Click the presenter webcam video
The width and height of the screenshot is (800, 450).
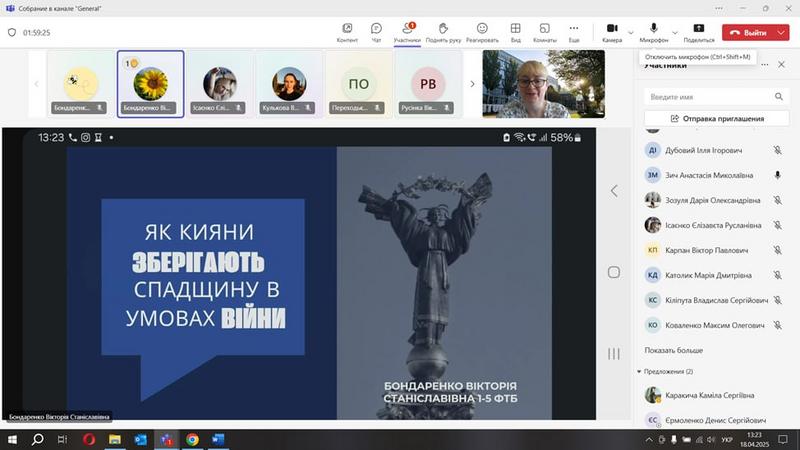(544, 84)
